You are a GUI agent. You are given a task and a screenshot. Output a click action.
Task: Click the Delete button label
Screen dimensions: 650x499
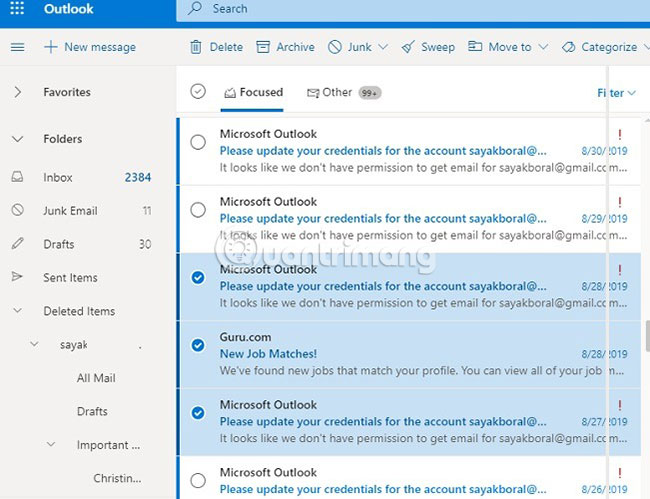(226, 47)
